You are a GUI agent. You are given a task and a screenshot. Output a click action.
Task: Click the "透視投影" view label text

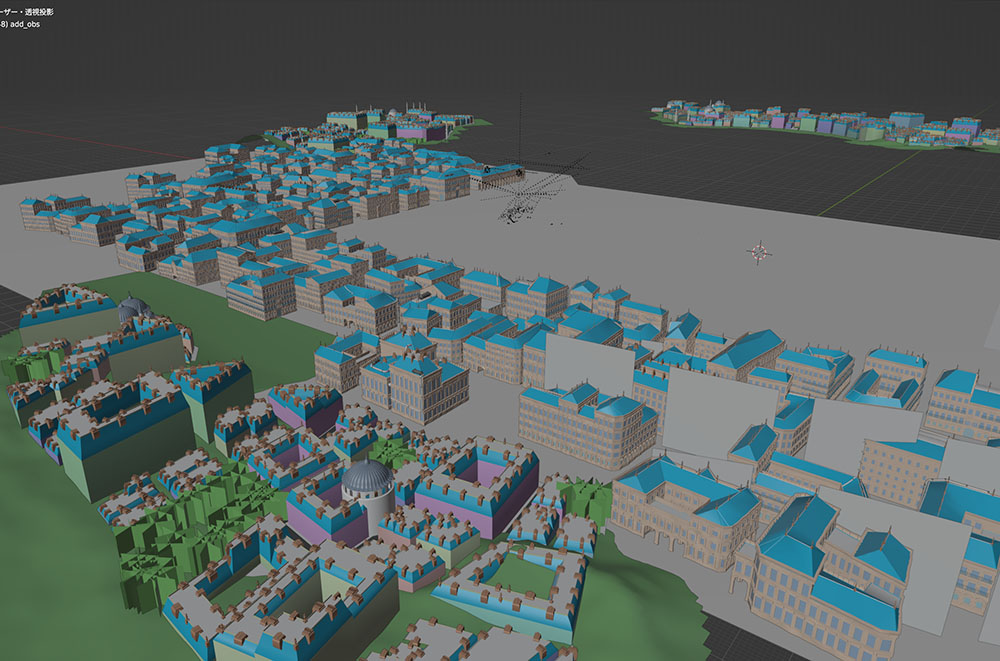click(x=40, y=12)
